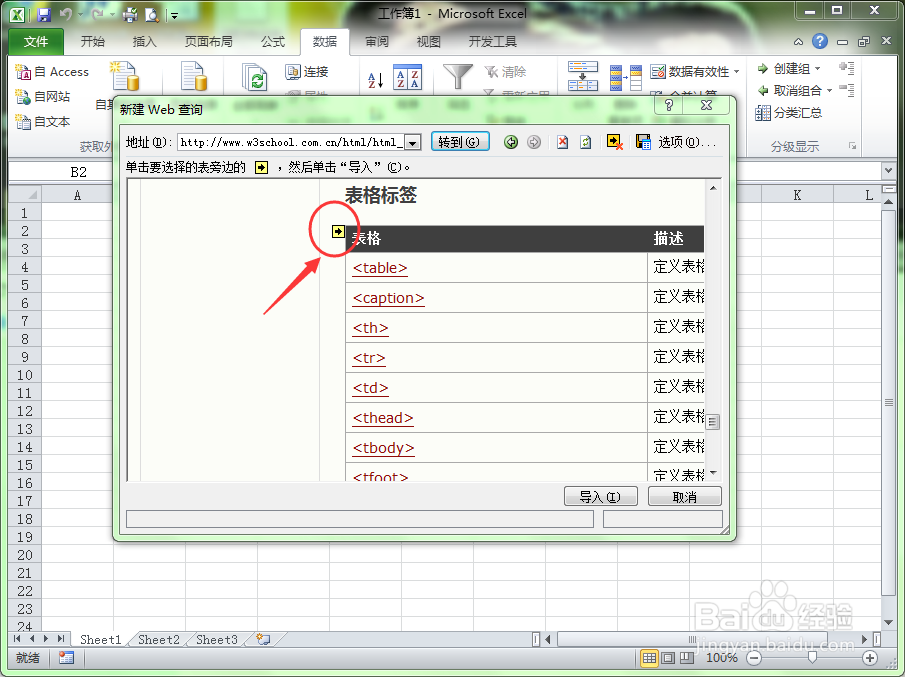Open the <tbody> tag link
The width and height of the screenshot is (905, 677).
tap(383, 448)
